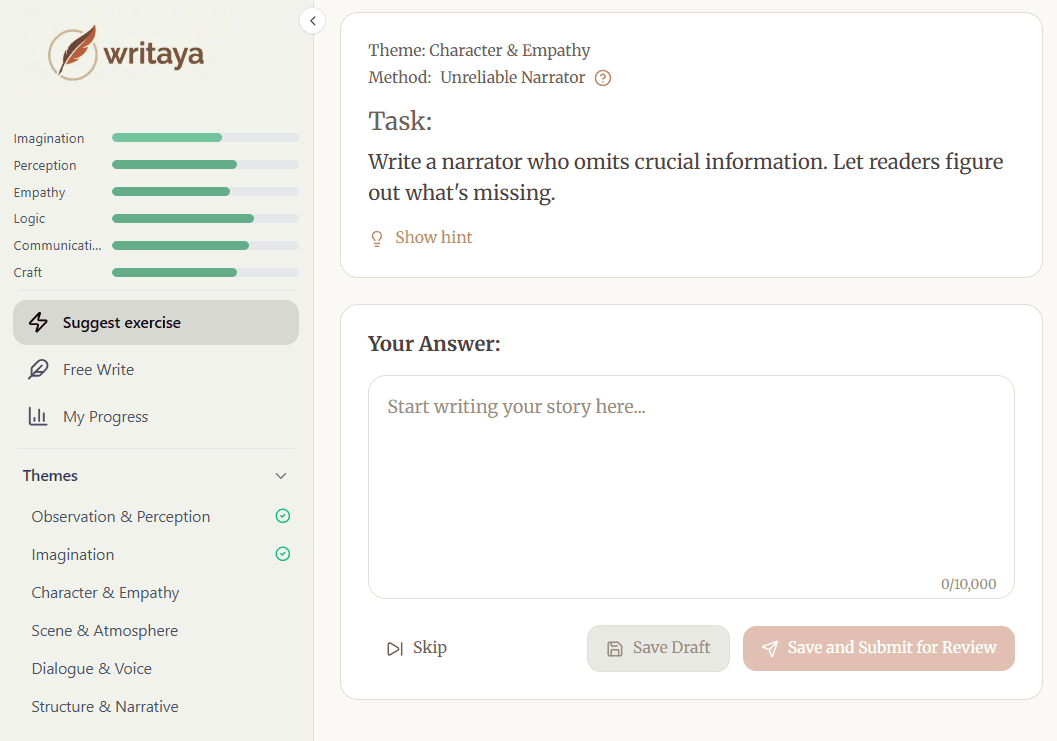Expand the hint with Show hint
This screenshot has height=741, width=1057.
(433, 237)
